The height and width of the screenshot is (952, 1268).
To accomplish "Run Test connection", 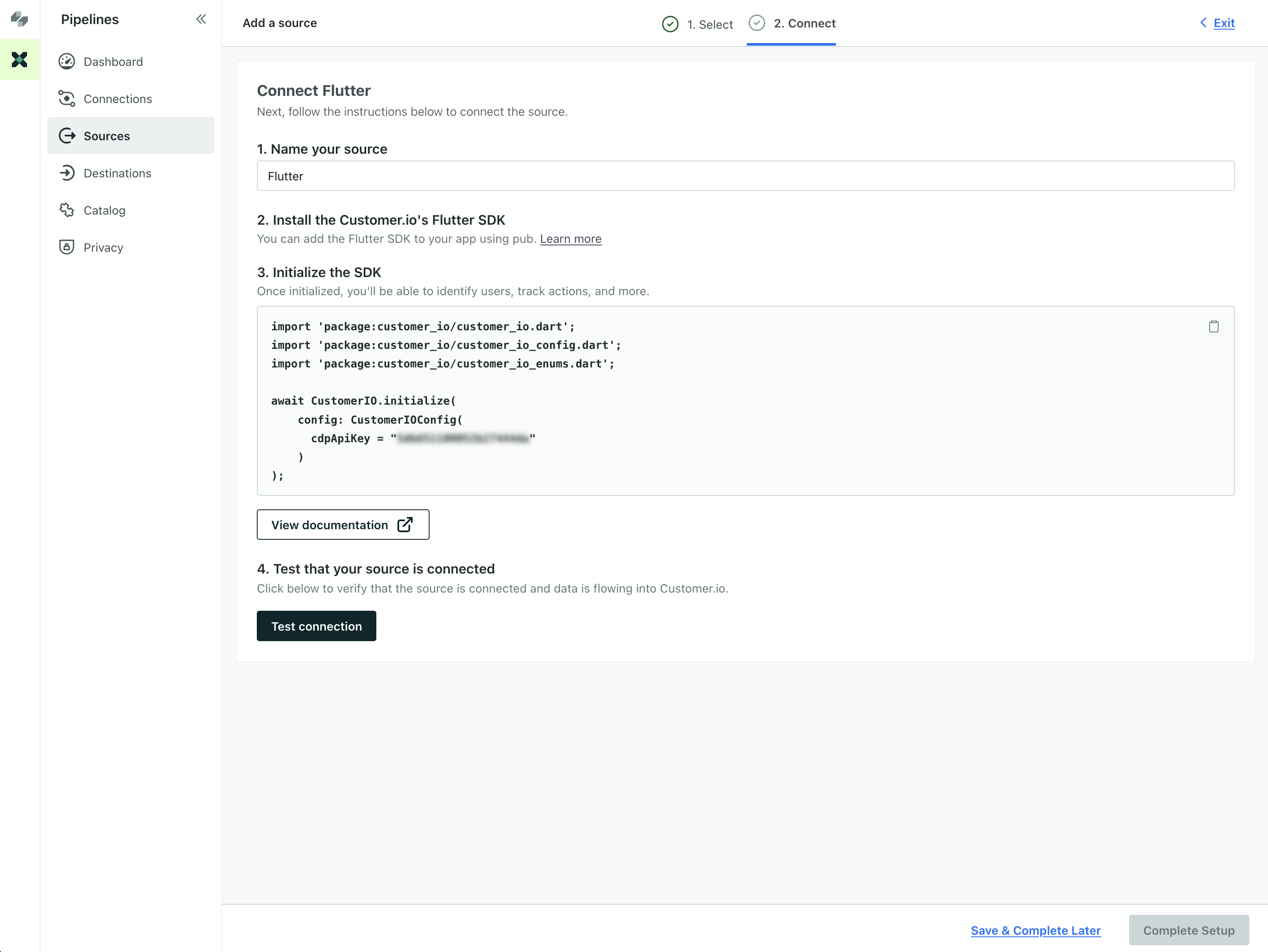I will point(316,626).
